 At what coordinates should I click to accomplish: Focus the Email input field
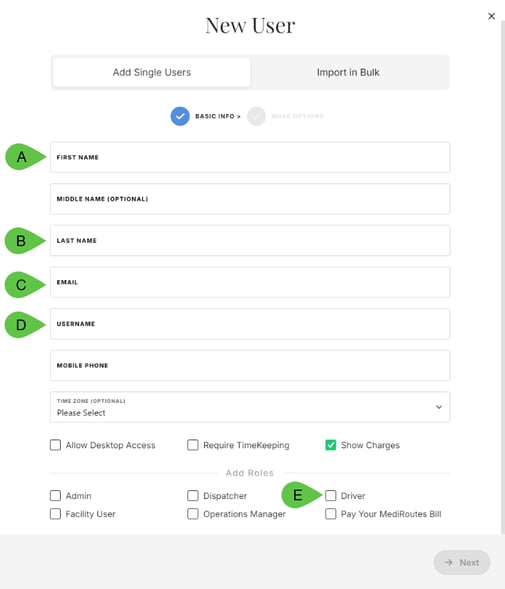coord(250,282)
